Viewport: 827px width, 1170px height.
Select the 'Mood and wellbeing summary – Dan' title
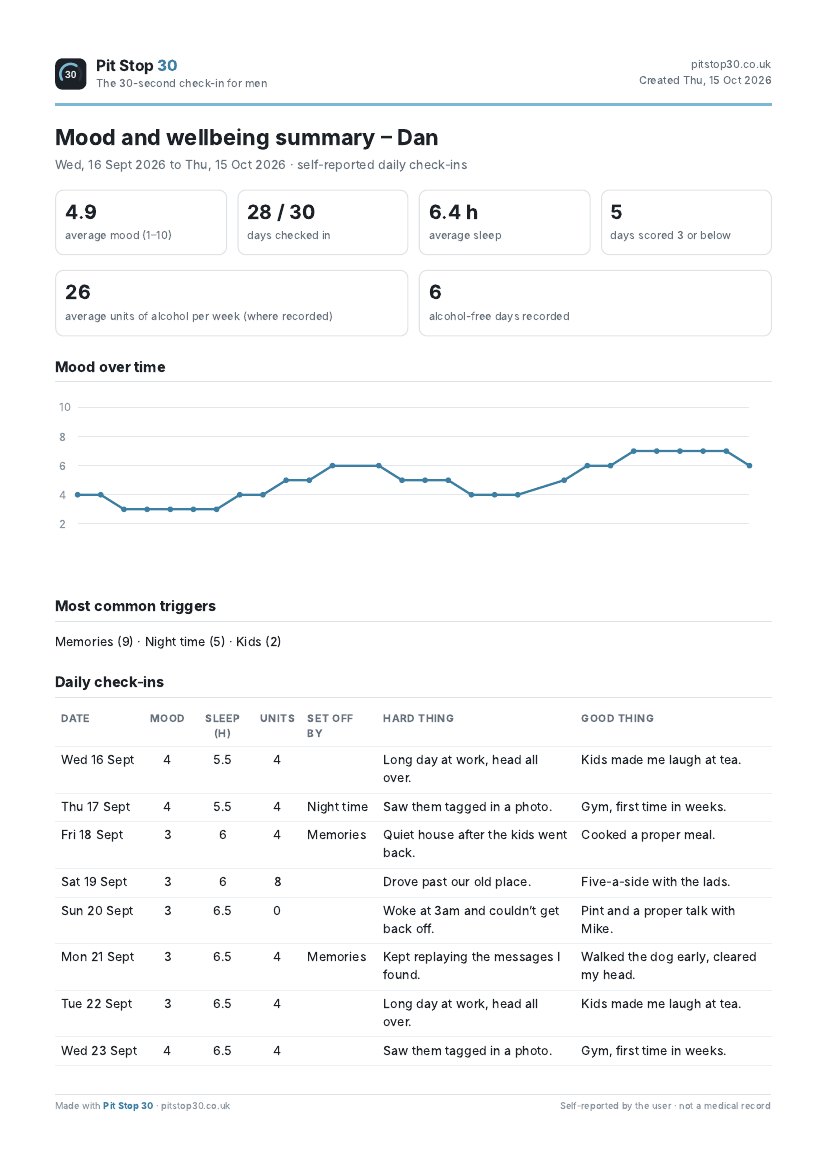246,137
